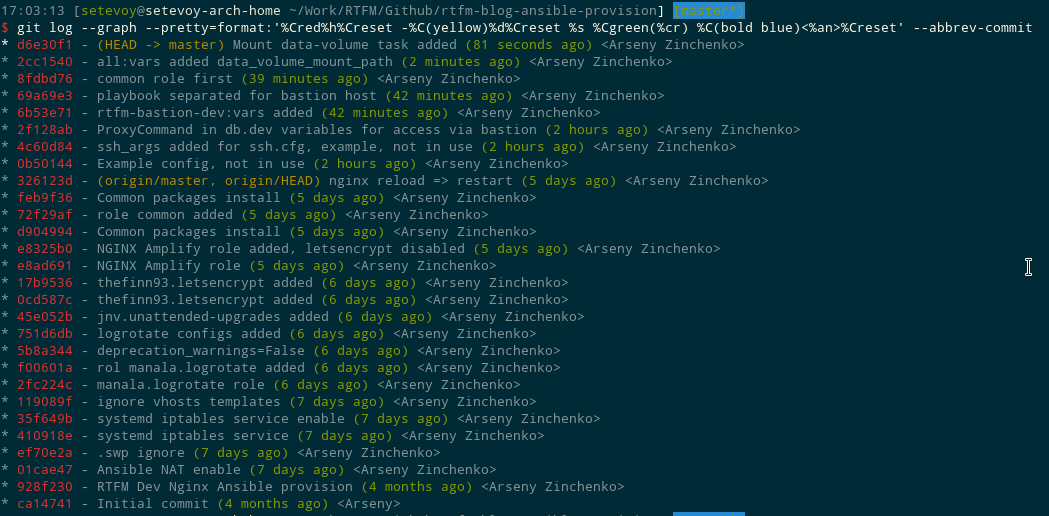Click commit hash ca14741
This screenshot has height=516, width=1049.
[45, 503]
